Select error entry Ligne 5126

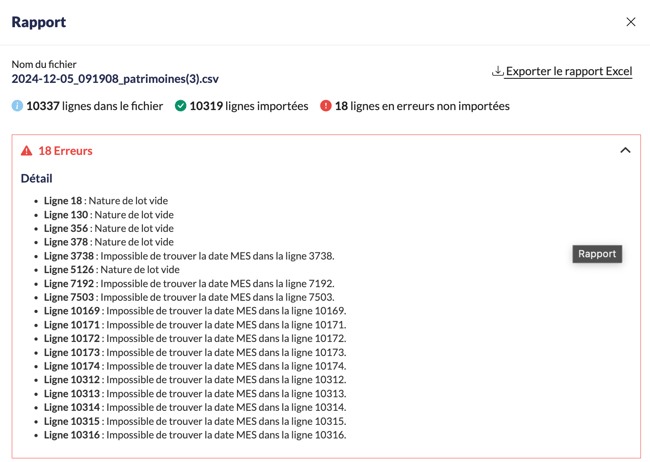point(111,270)
